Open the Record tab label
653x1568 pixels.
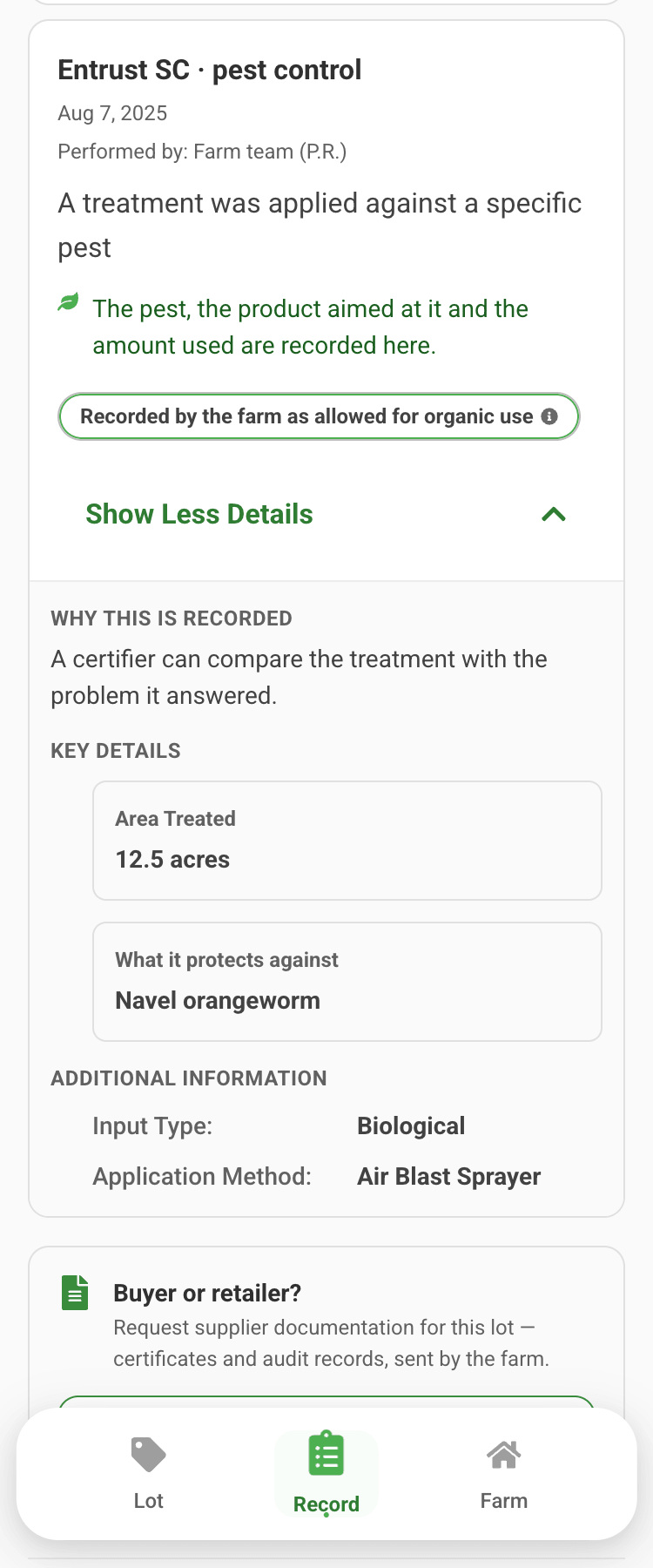tap(326, 1504)
